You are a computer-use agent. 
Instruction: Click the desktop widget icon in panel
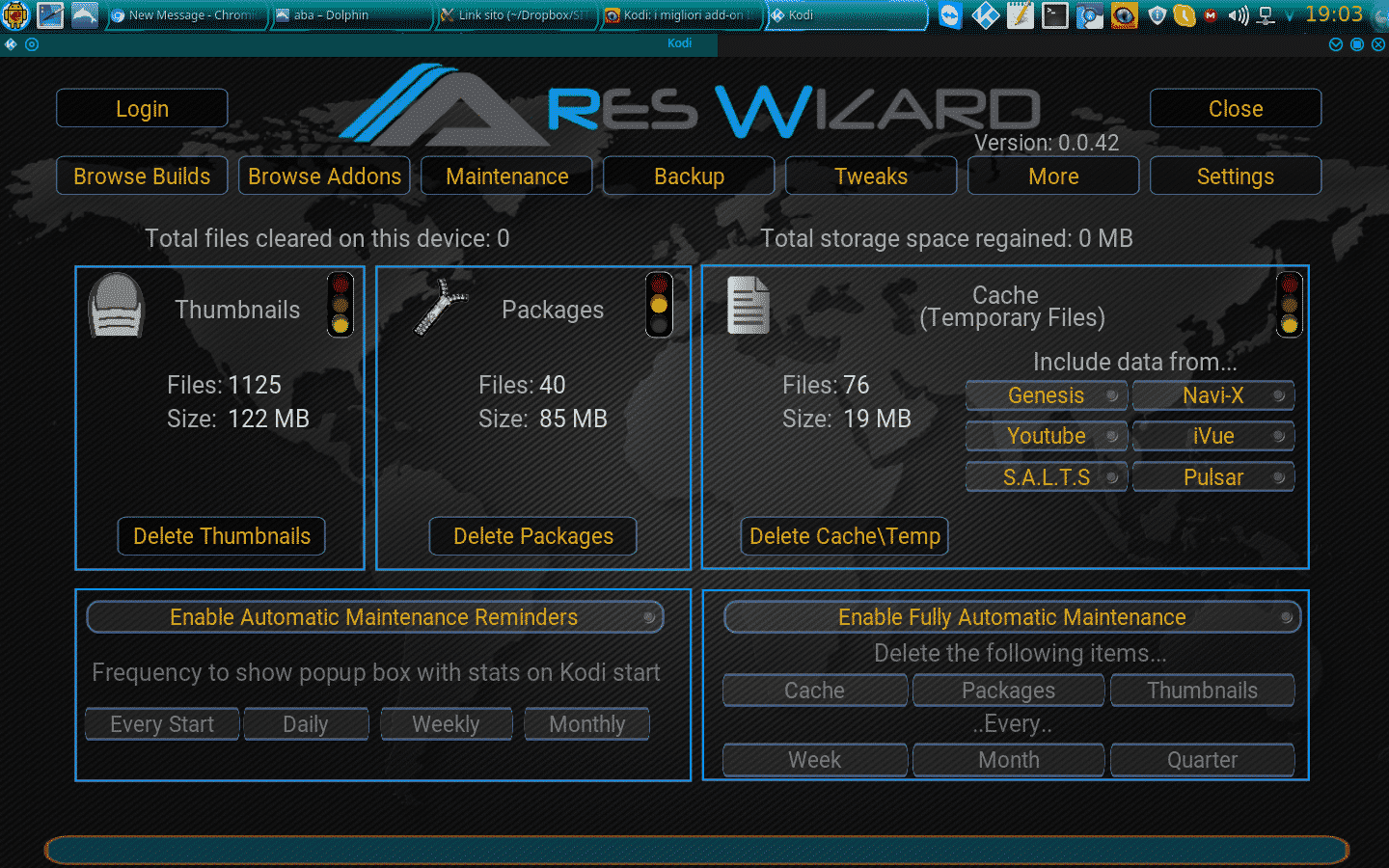50,15
